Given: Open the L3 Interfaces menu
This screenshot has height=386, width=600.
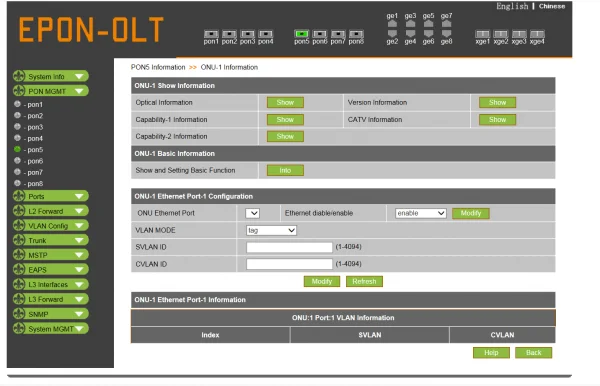Looking at the screenshot, I should coord(51,284).
